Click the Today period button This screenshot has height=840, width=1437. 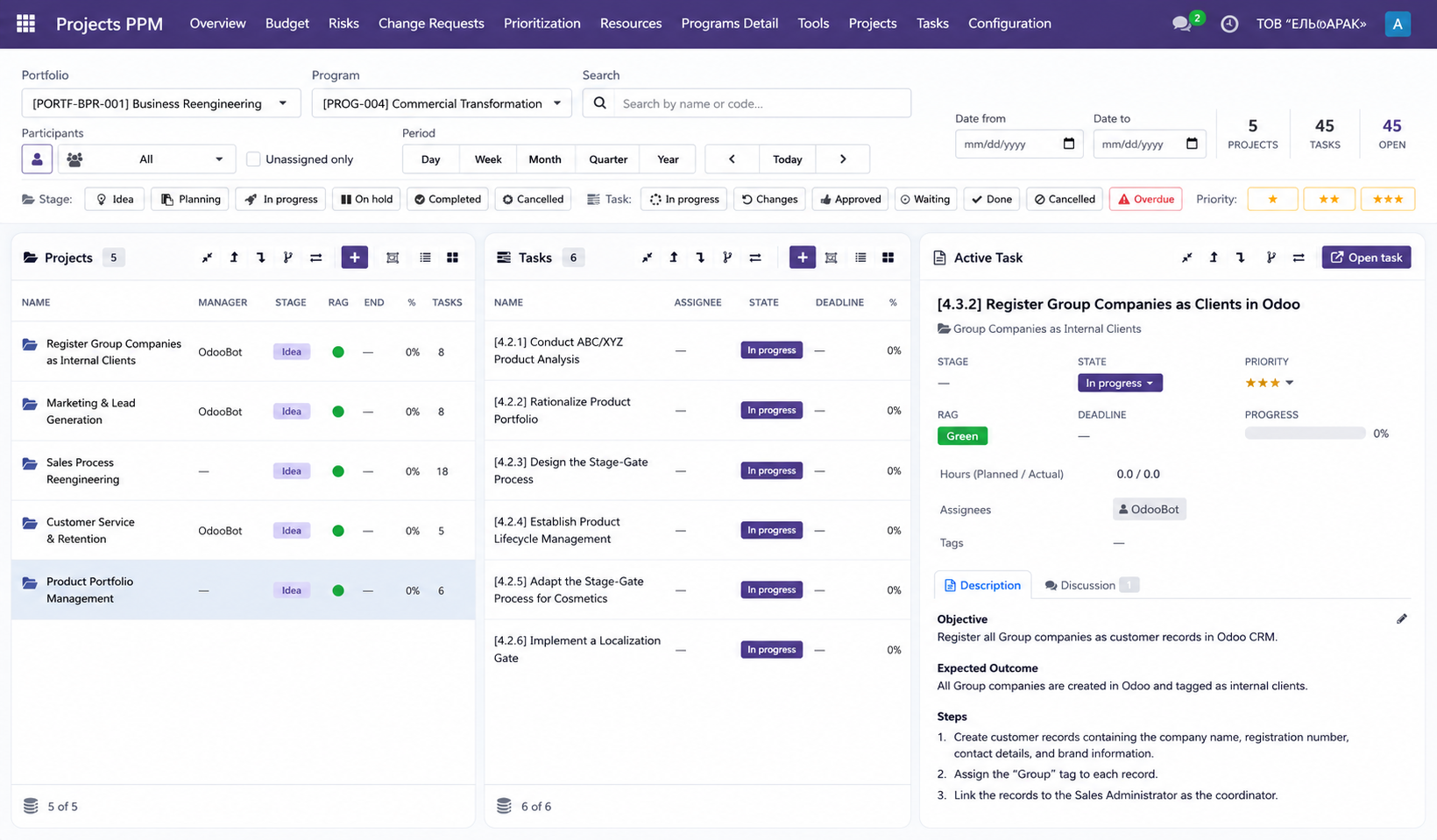pyautogui.click(x=787, y=159)
